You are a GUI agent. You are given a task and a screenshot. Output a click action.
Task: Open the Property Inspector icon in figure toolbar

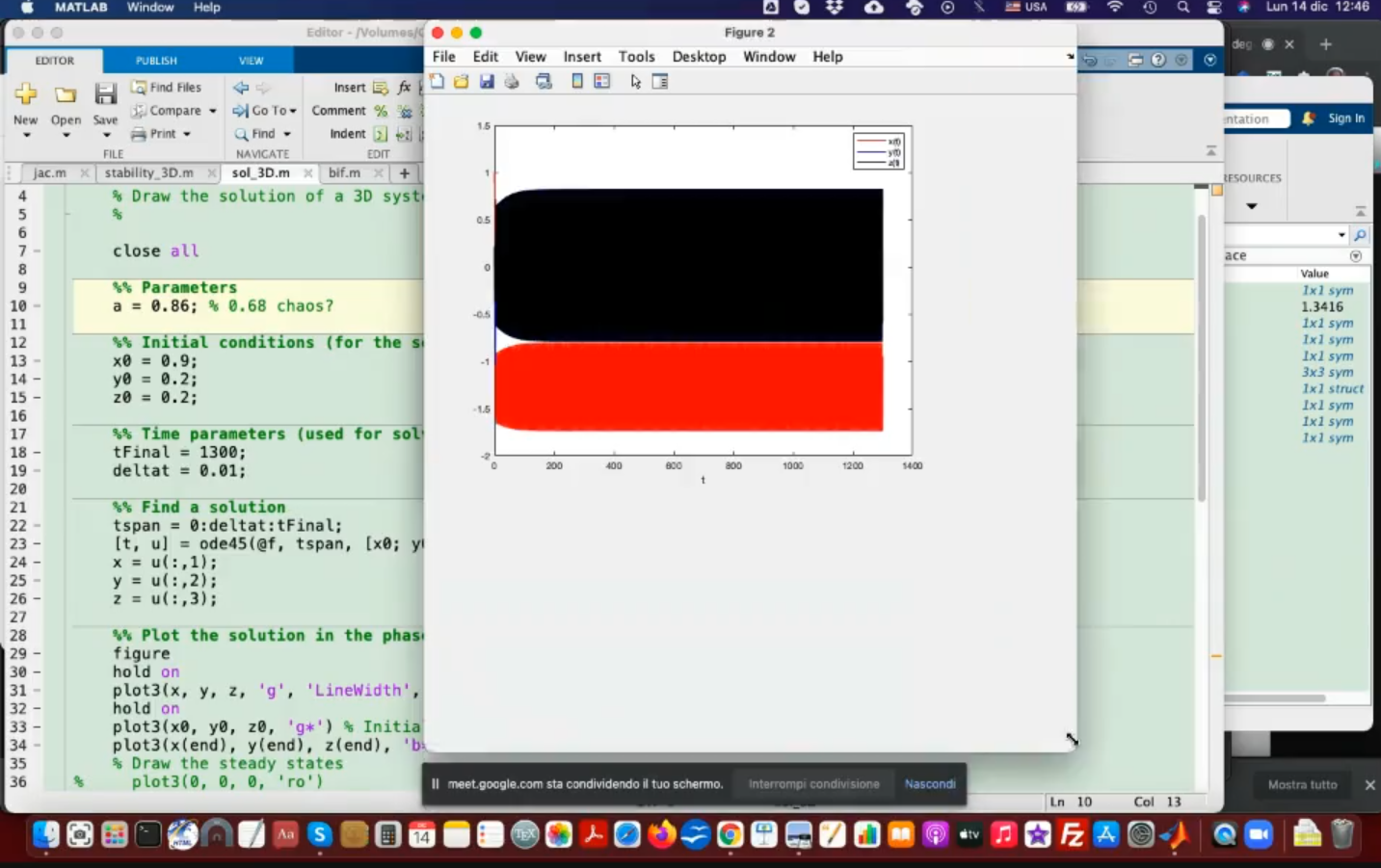pyautogui.click(x=660, y=82)
